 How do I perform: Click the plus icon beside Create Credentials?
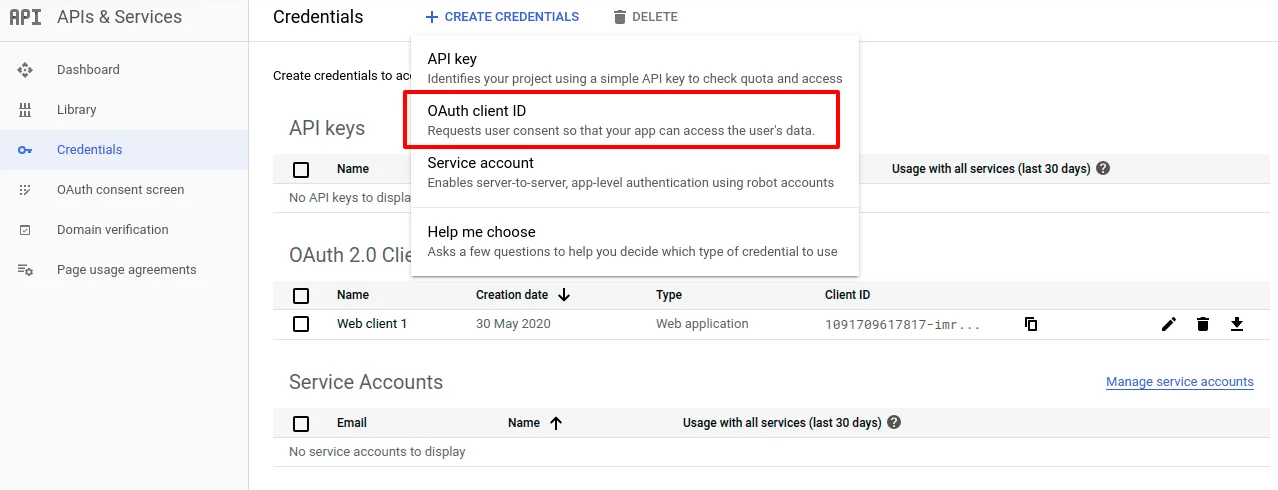[x=432, y=17]
